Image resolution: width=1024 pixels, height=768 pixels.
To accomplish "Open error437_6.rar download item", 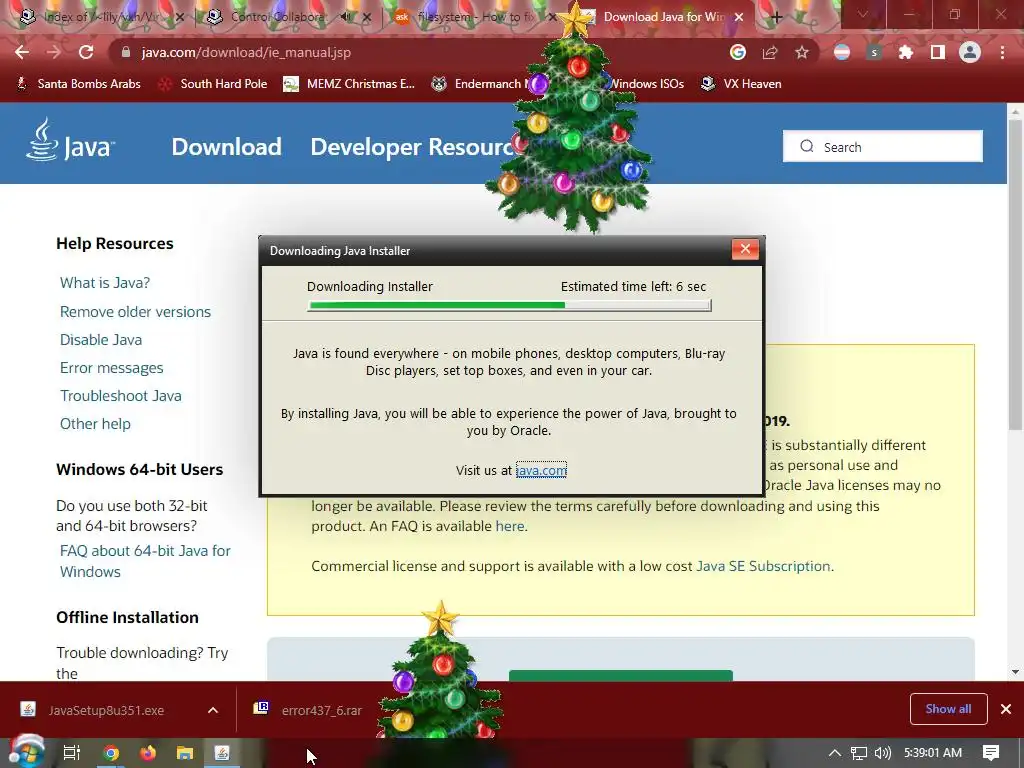I will (x=308, y=710).
